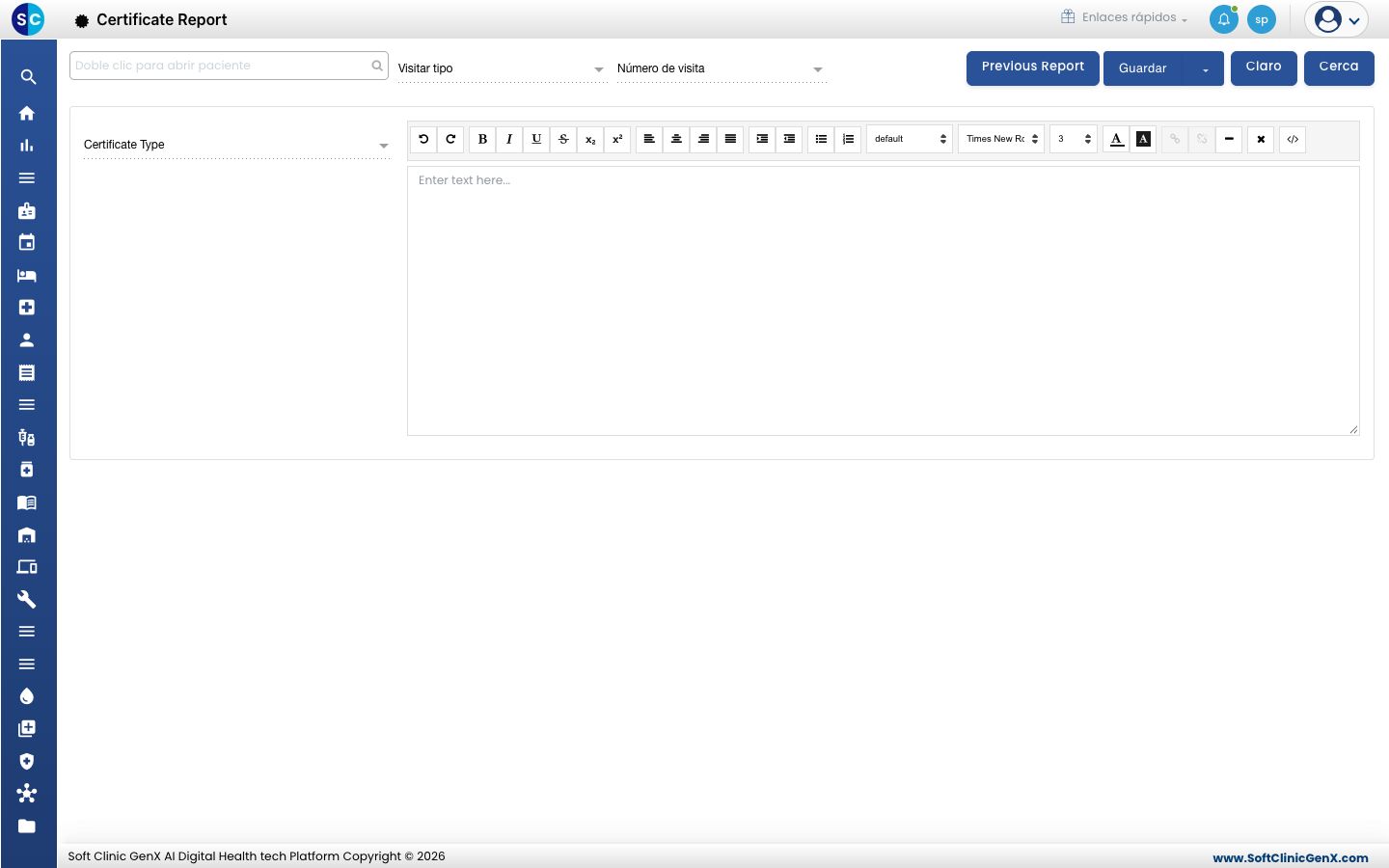The image size is (1389, 868).
Task: Toggle underline formatting
Action: pos(536,139)
